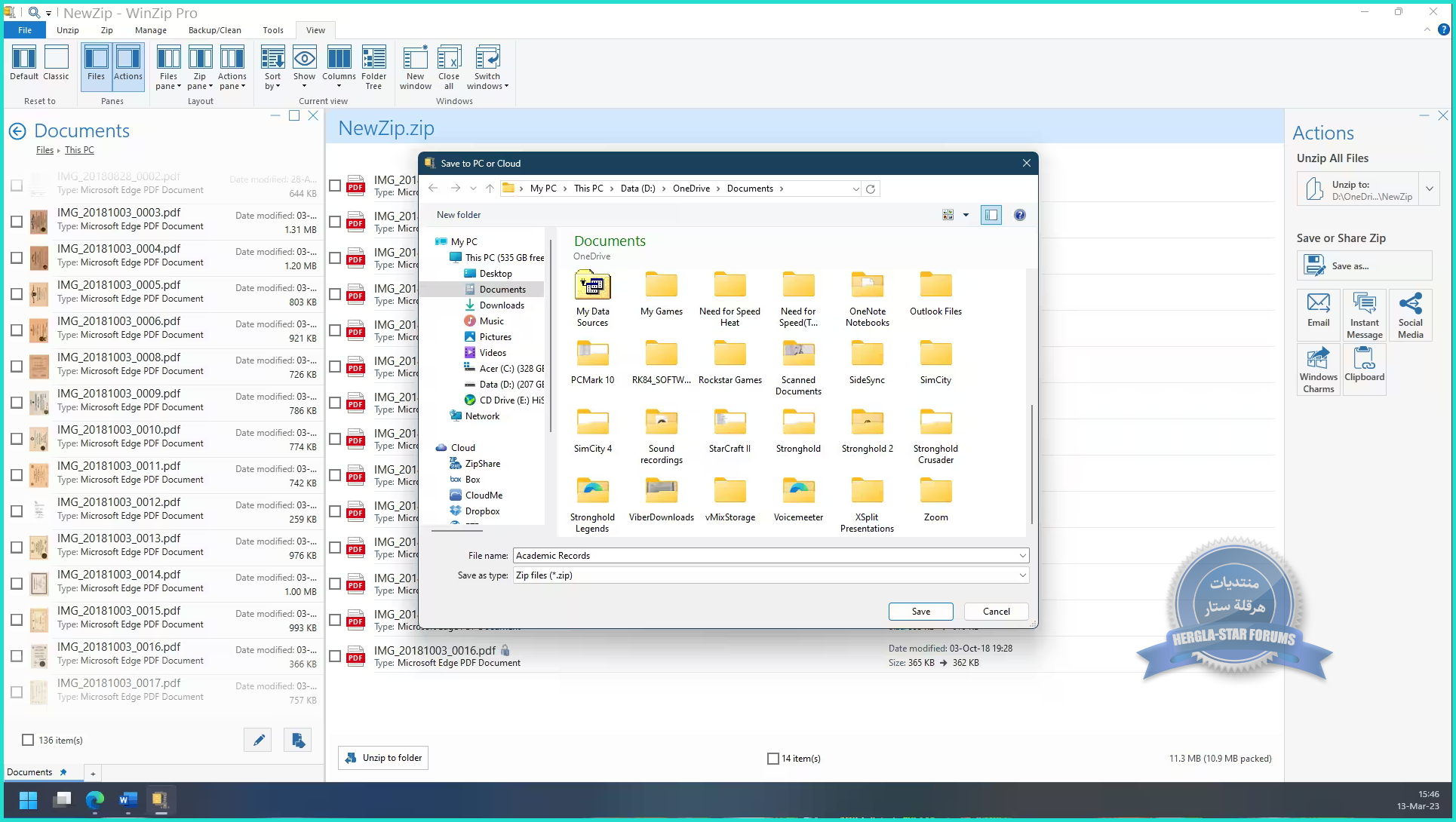Check the box for IMG_20181003_0005.pdf
Image resolution: width=1456 pixels, height=822 pixels.
click(17, 294)
